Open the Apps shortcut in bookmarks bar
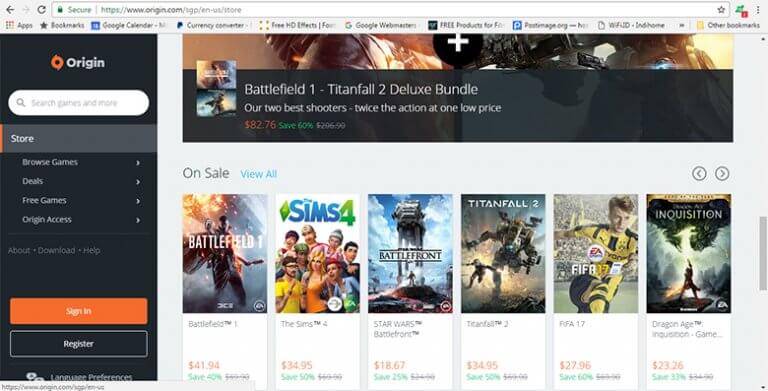 coord(19,25)
